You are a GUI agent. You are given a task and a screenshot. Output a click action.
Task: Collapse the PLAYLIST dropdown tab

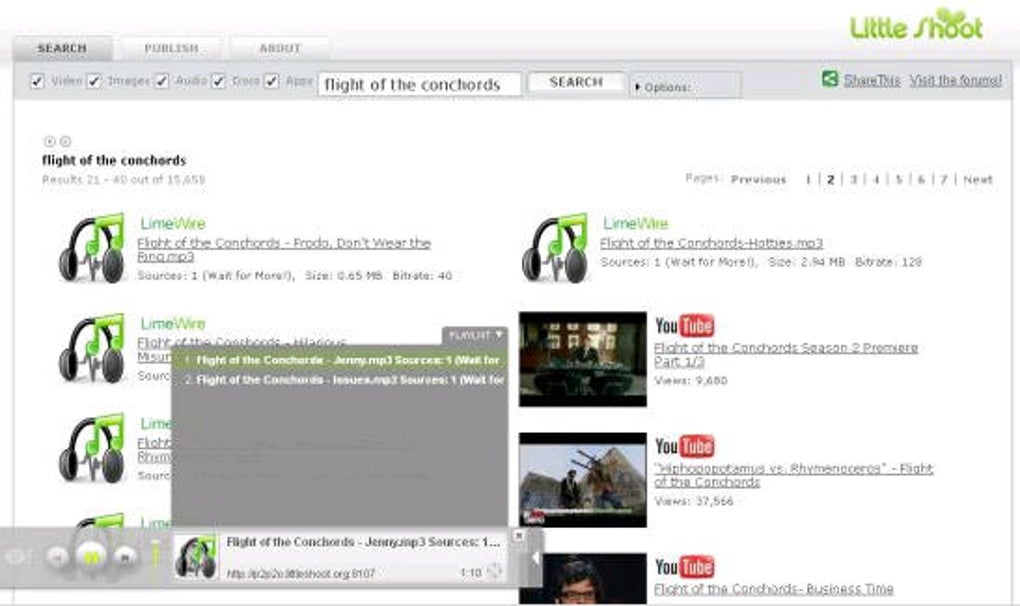click(476, 335)
